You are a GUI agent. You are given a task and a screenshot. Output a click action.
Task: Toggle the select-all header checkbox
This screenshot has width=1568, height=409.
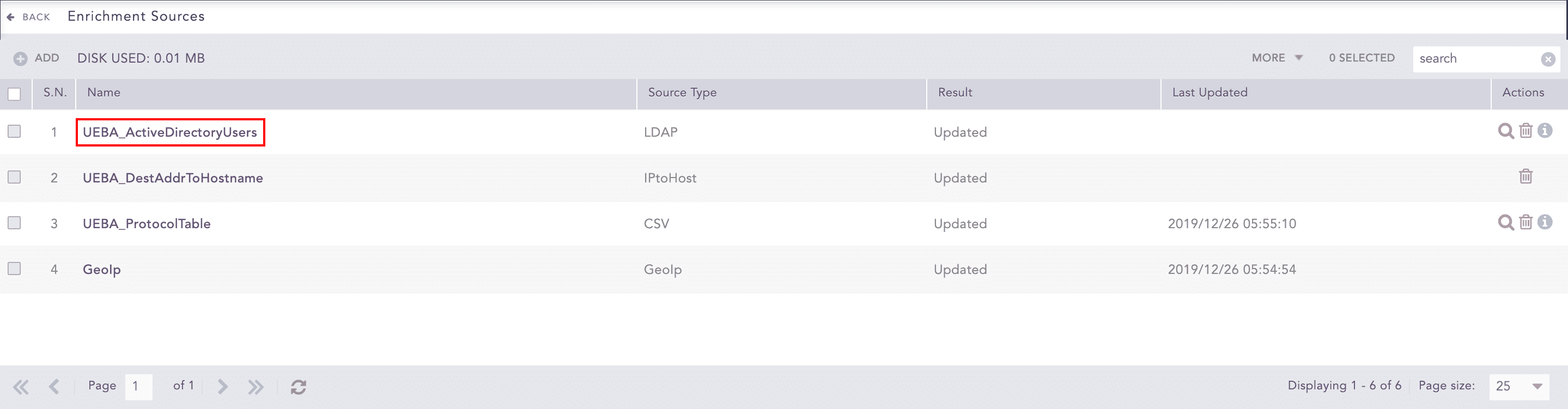(x=14, y=94)
